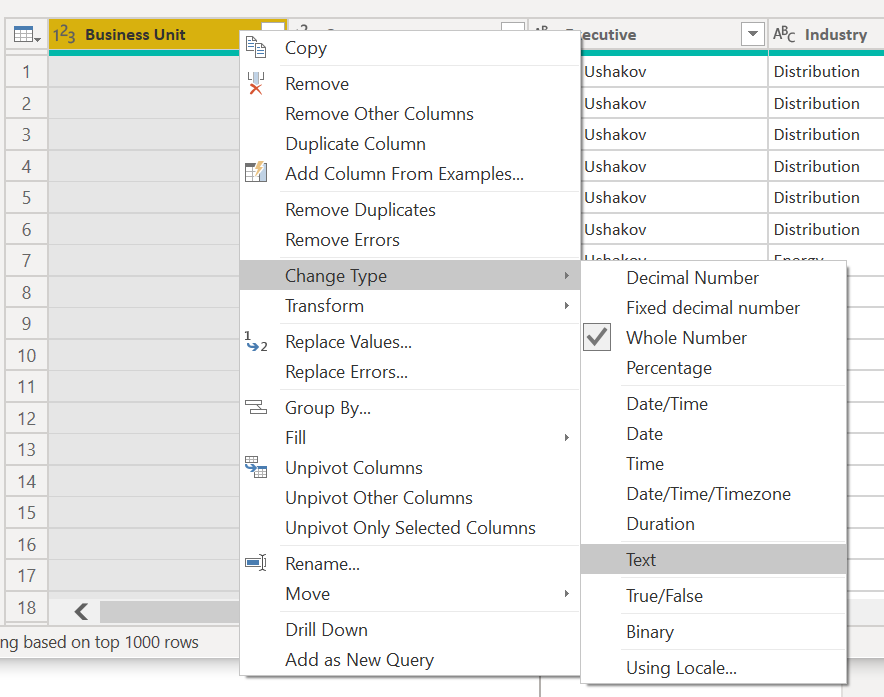
Task: Click the Remove column icon
Action: pyautogui.click(x=256, y=84)
